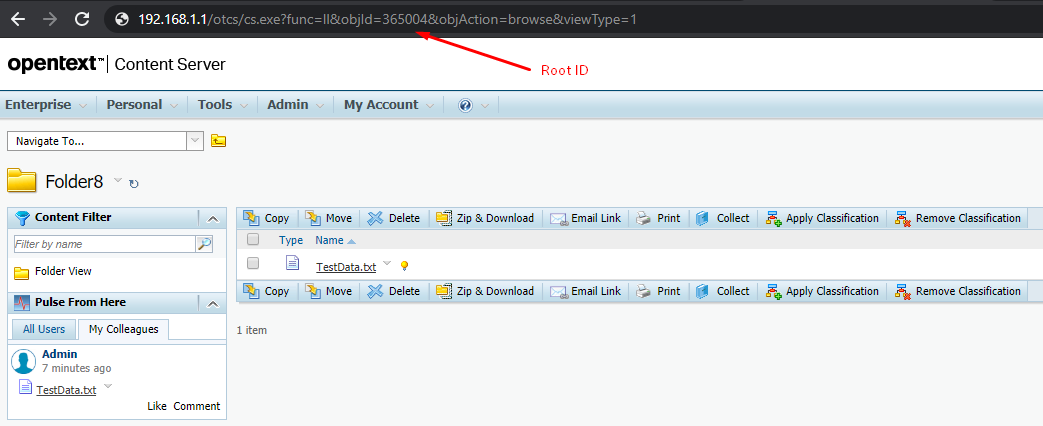
Task: Click the go-up-one-level folder icon
Action: [218, 141]
